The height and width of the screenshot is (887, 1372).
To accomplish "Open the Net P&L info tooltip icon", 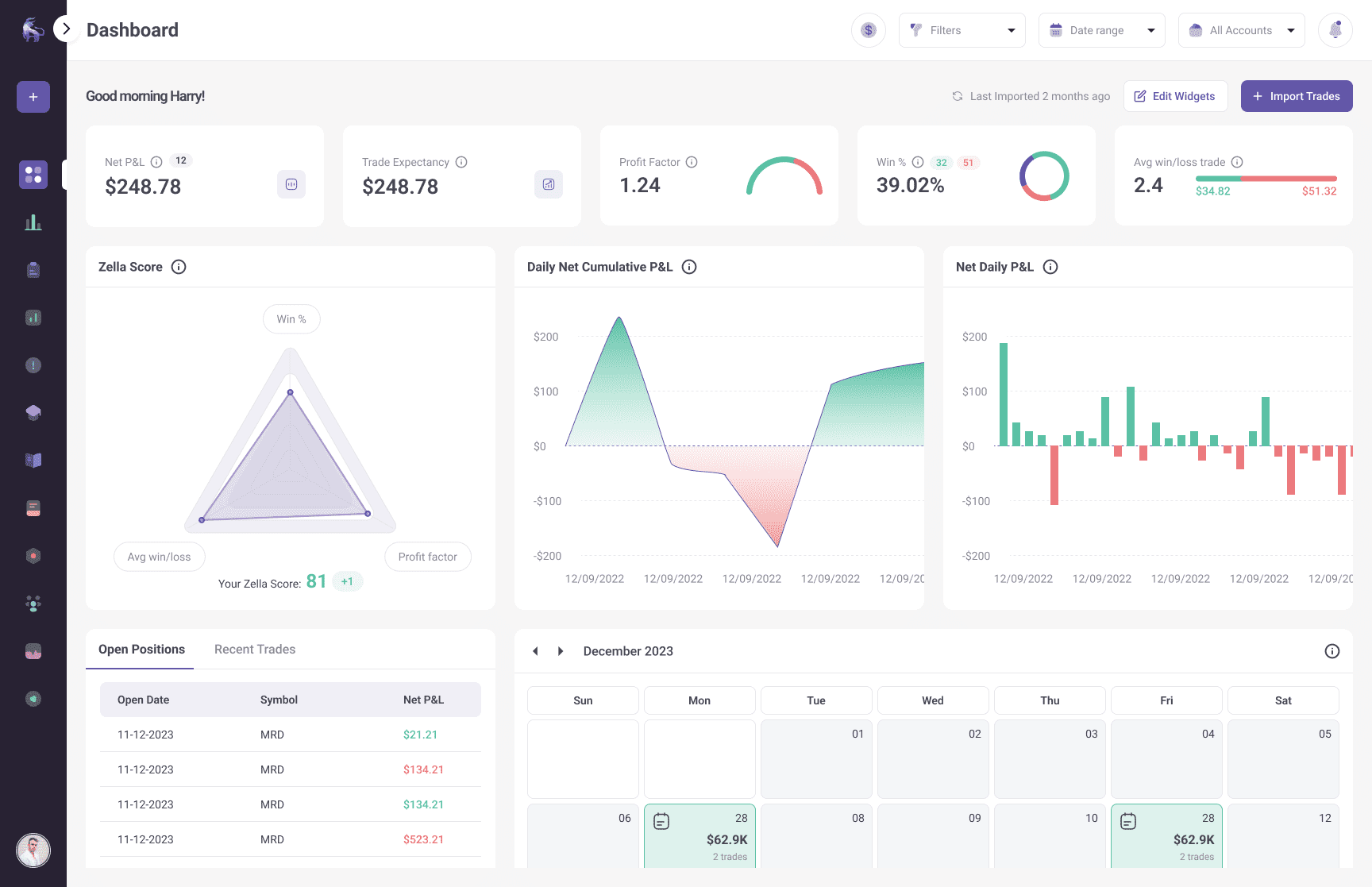I will point(156,160).
